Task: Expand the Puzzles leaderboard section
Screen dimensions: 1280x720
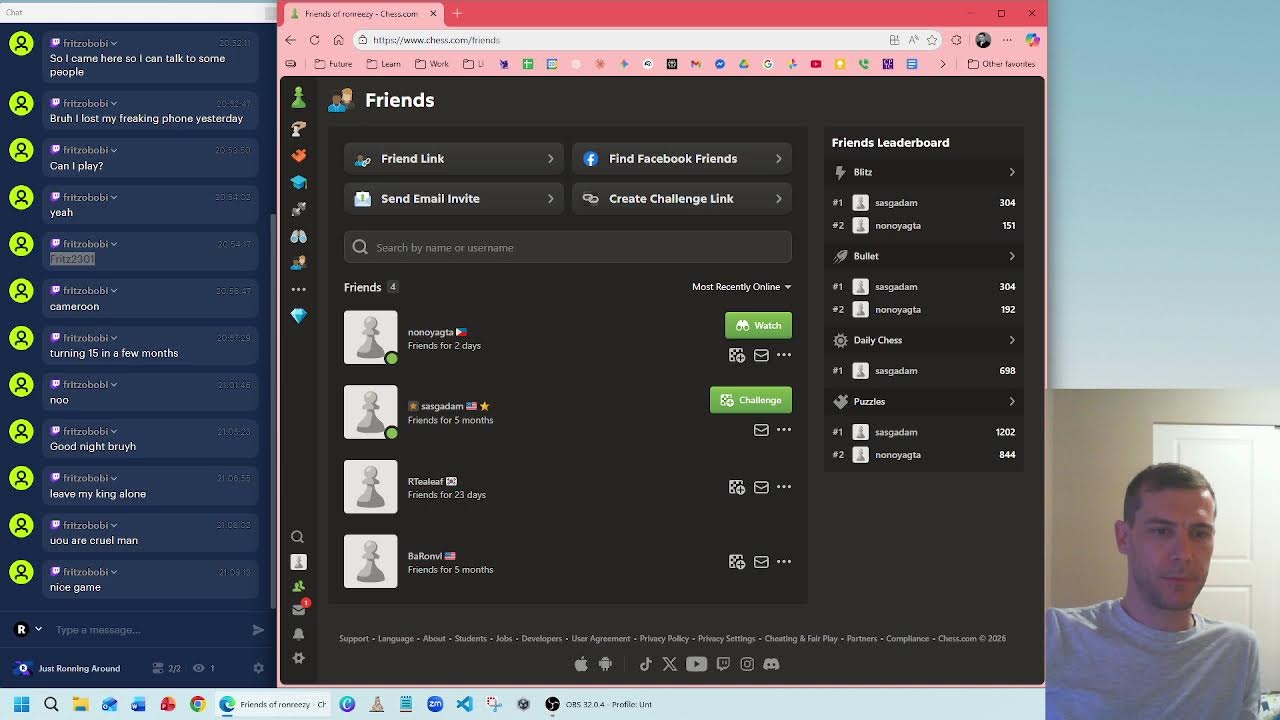Action: (925, 401)
